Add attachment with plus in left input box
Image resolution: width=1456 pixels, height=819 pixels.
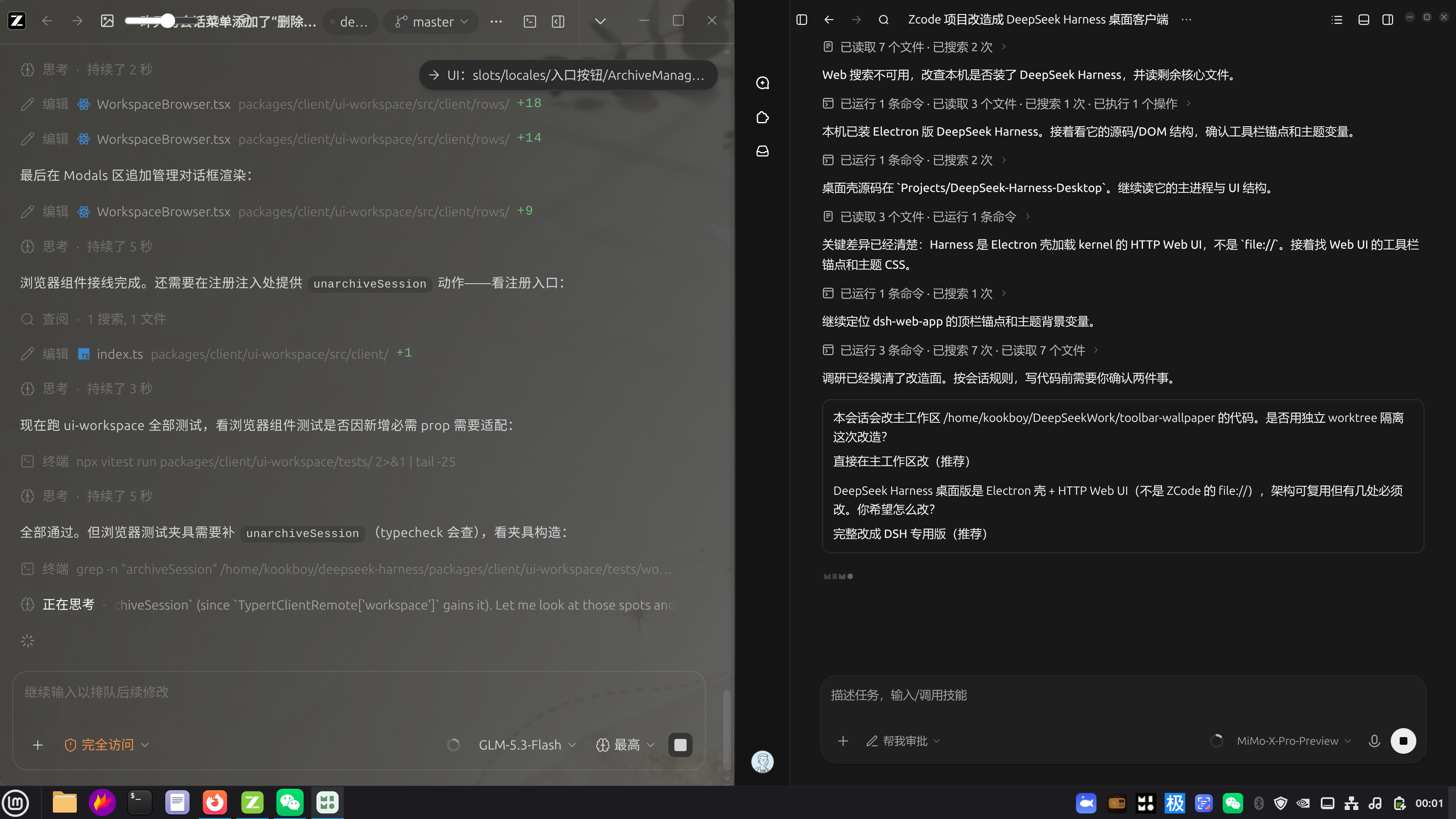38,745
